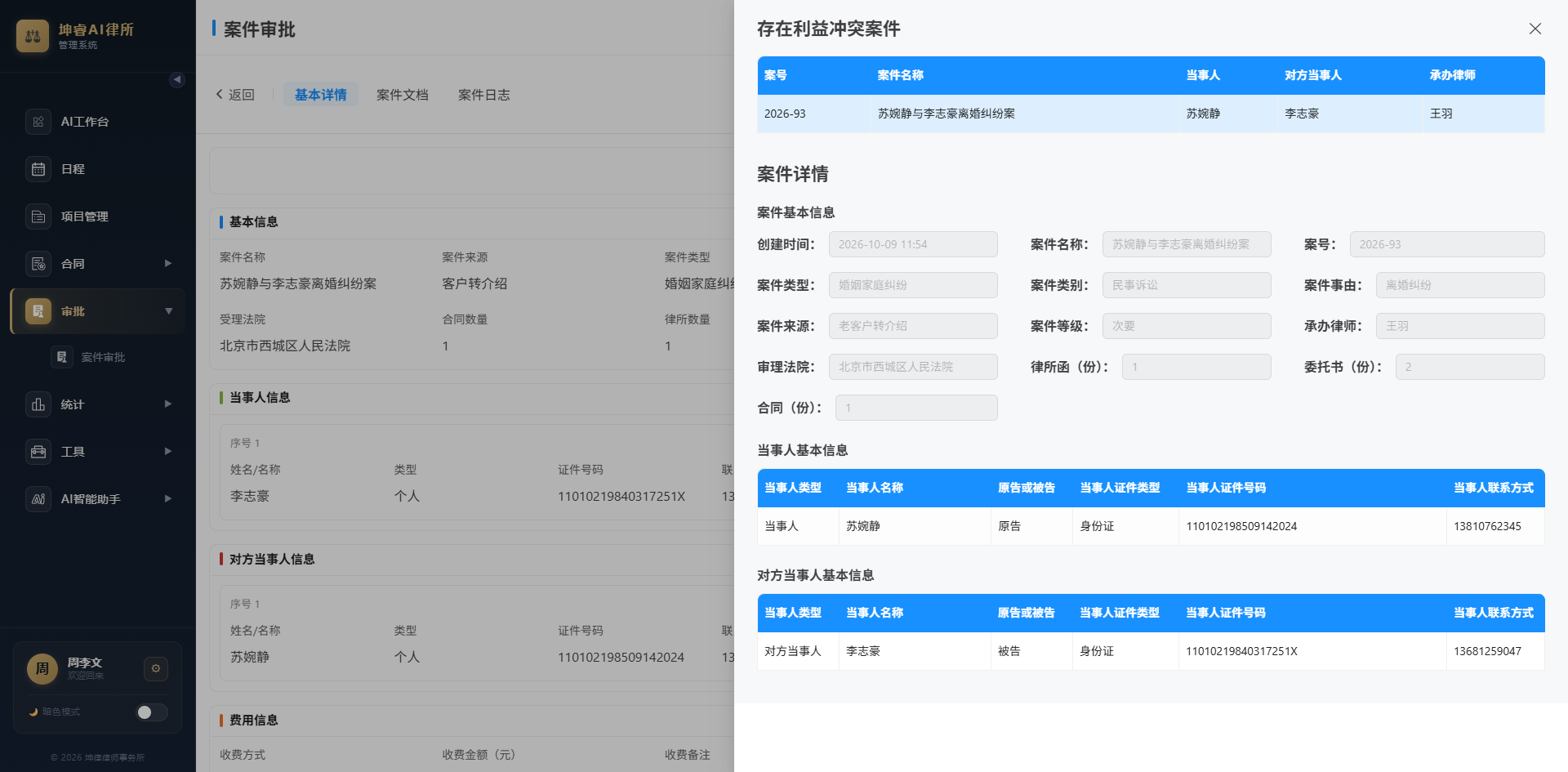This screenshot has height=772, width=1568.
Task: Click the 案件名称 field in 案件详情
Action: coord(1187,244)
